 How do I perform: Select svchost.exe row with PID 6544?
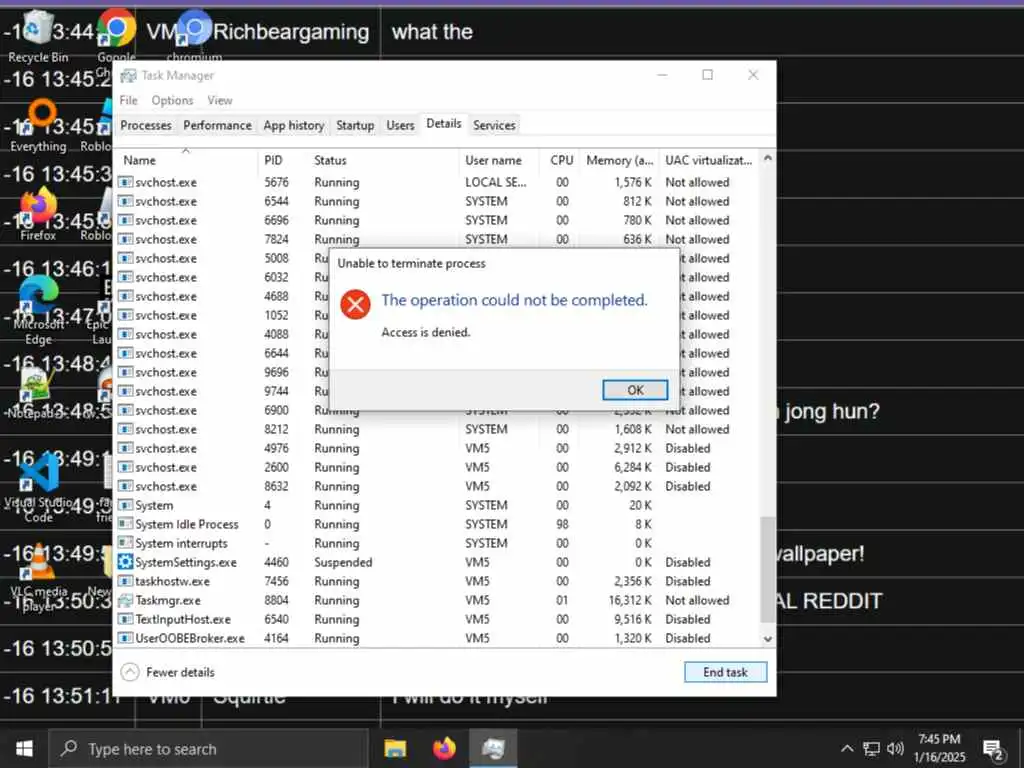438,201
